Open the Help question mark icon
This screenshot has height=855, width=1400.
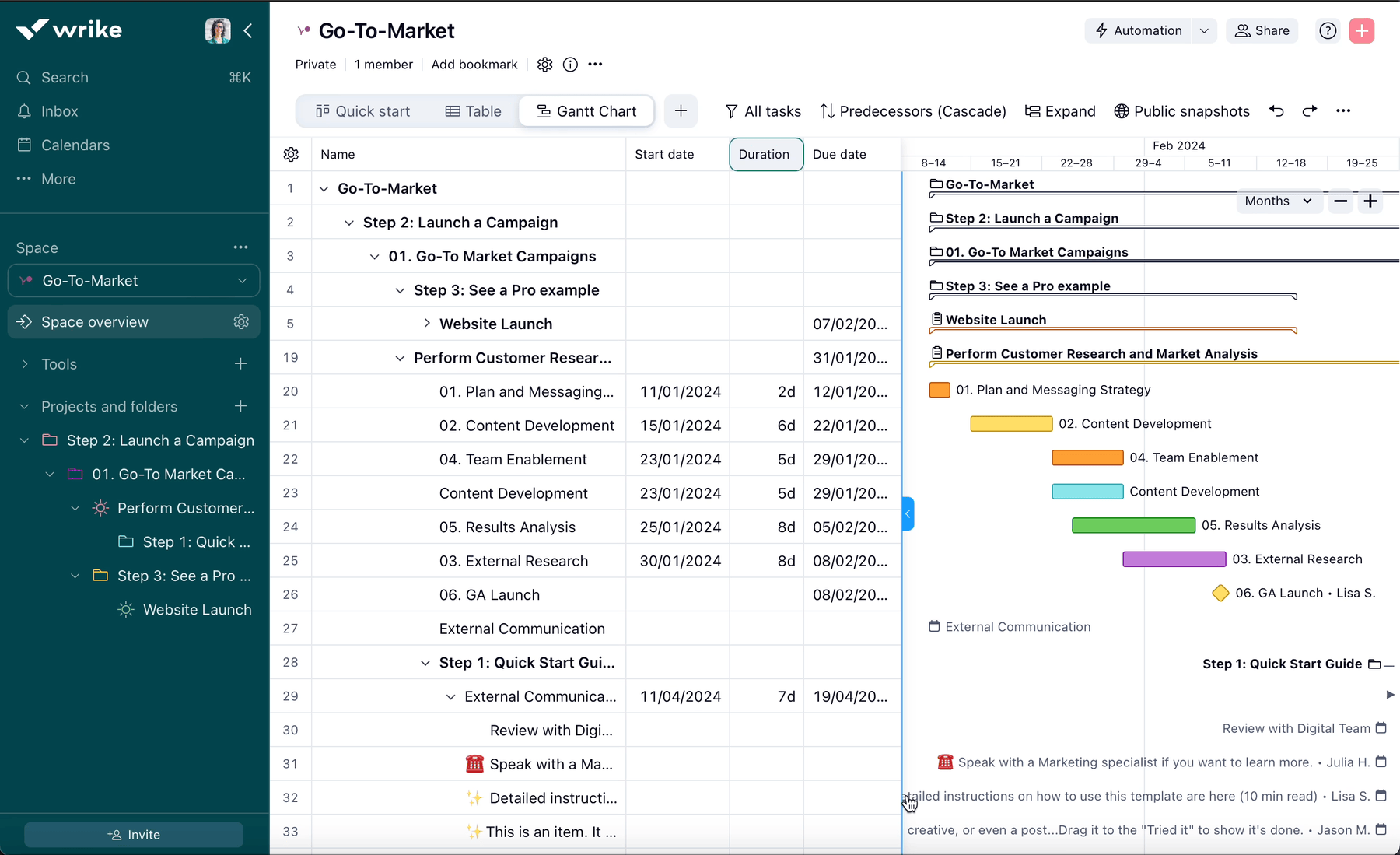click(x=1328, y=30)
